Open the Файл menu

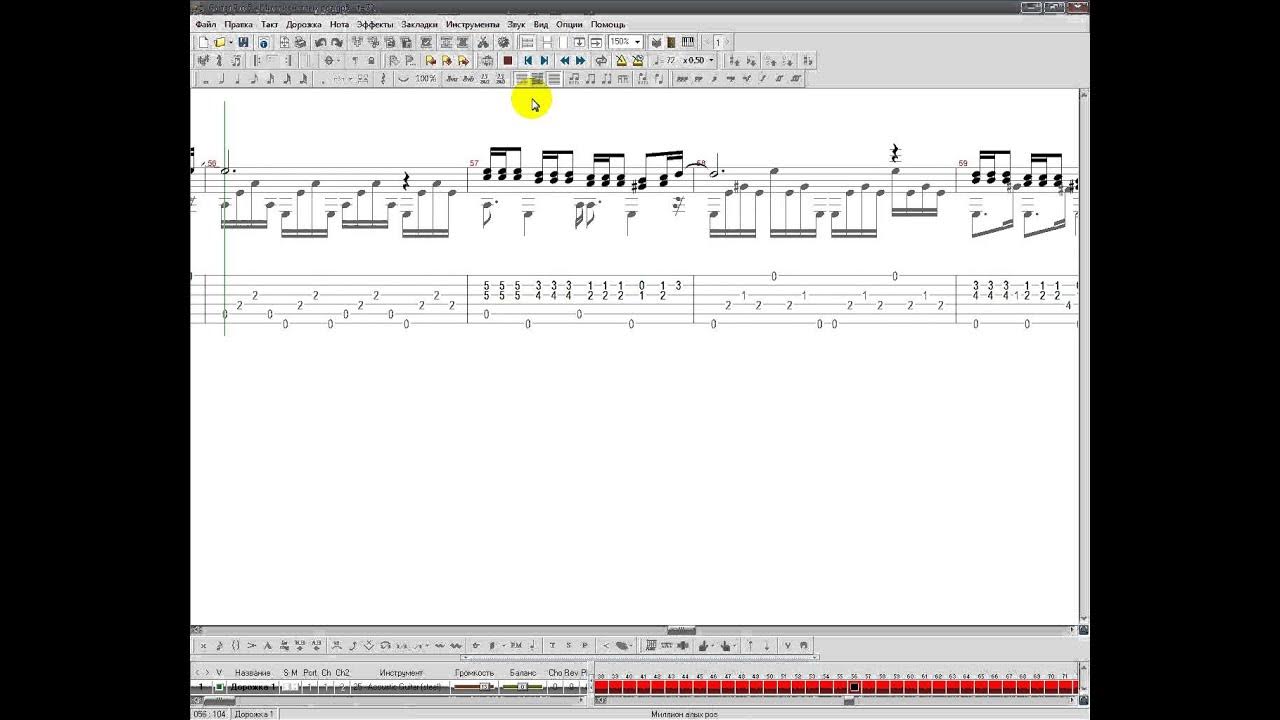click(x=206, y=24)
